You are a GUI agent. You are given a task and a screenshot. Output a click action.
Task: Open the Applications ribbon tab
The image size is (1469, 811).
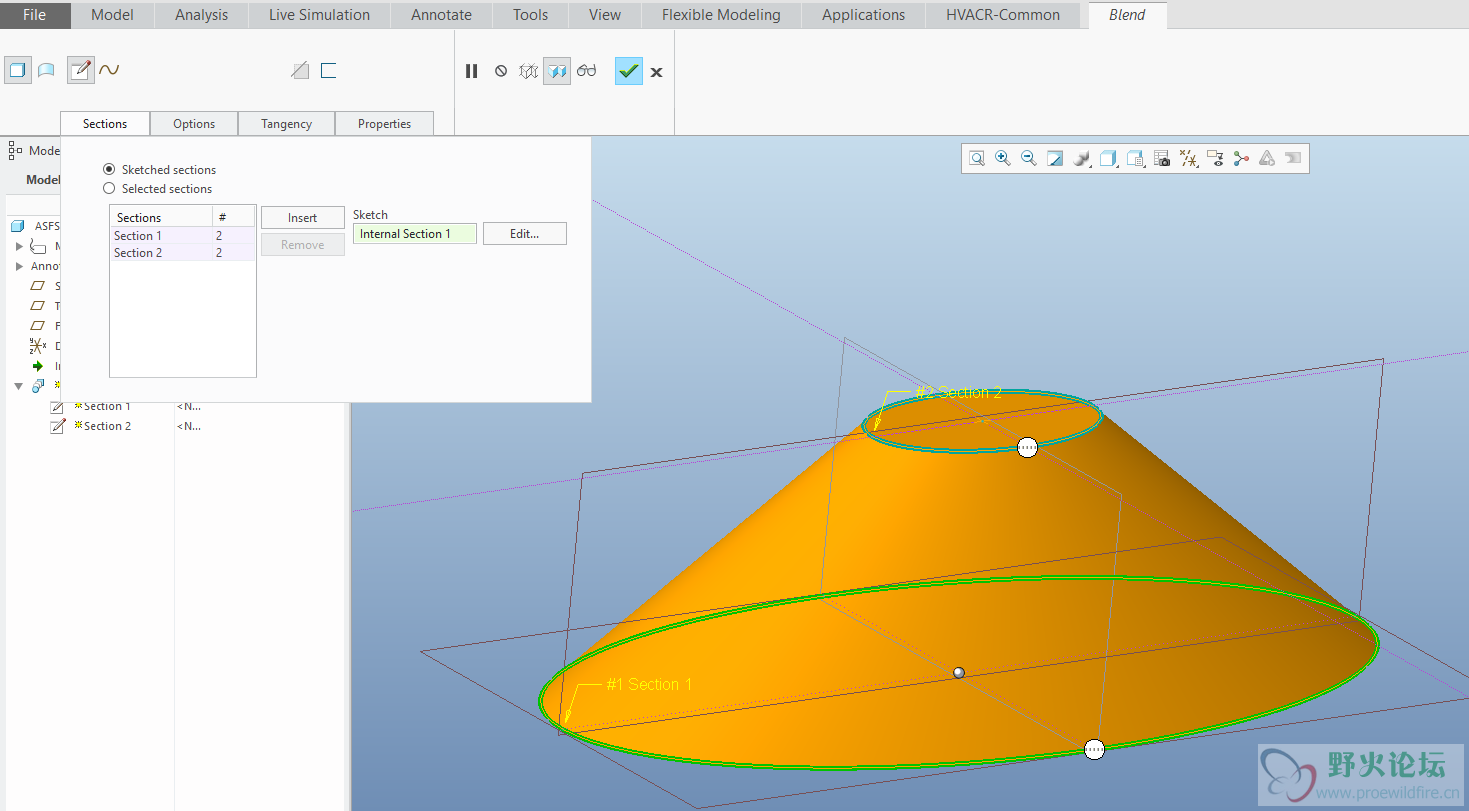click(863, 15)
